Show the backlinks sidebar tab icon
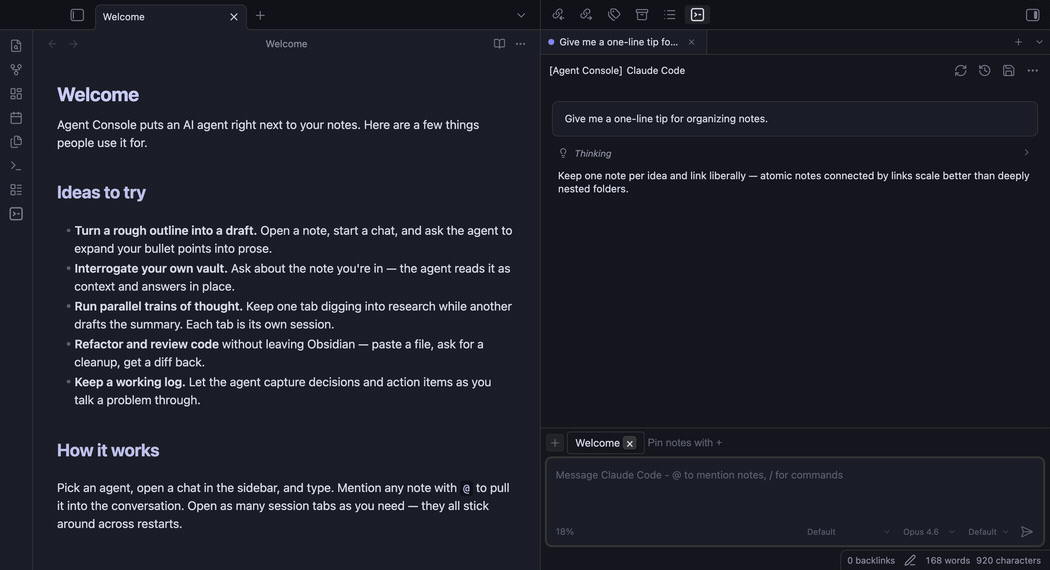 [x=558, y=15]
